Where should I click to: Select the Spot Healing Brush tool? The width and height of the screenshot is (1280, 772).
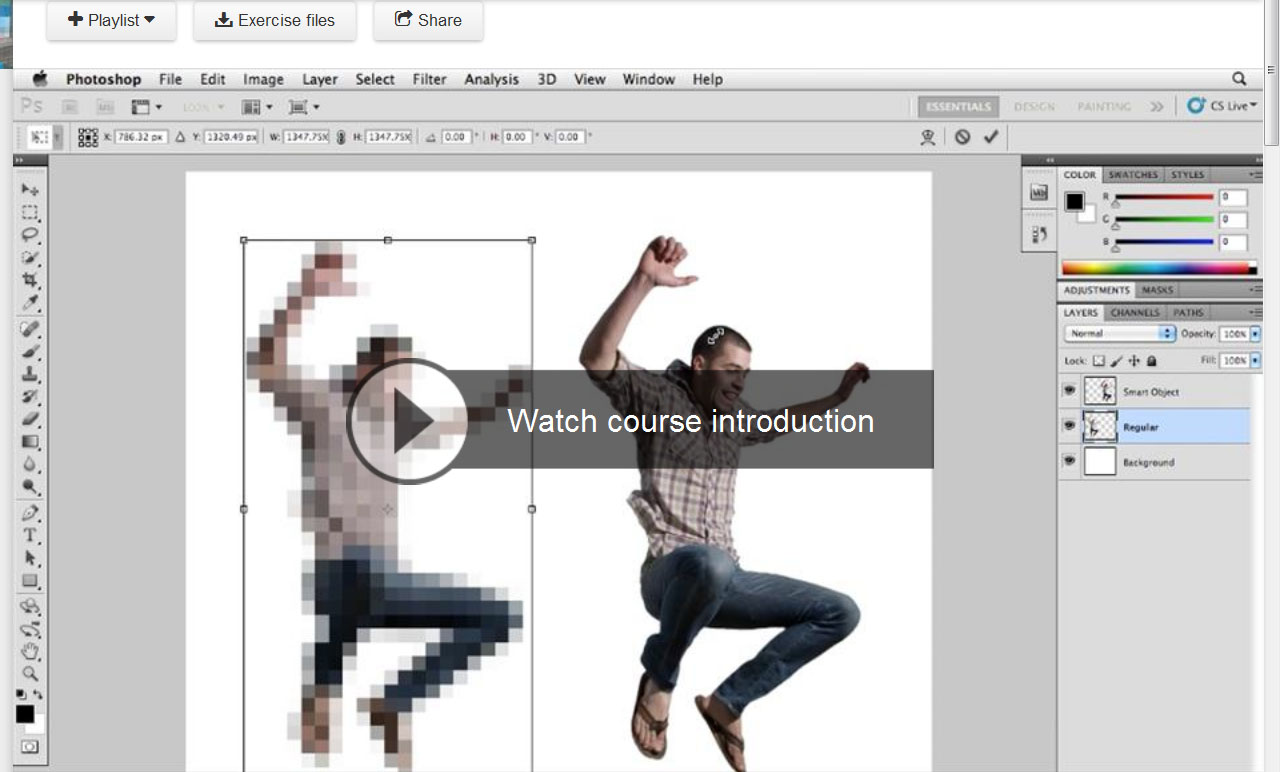pos(30,329)
